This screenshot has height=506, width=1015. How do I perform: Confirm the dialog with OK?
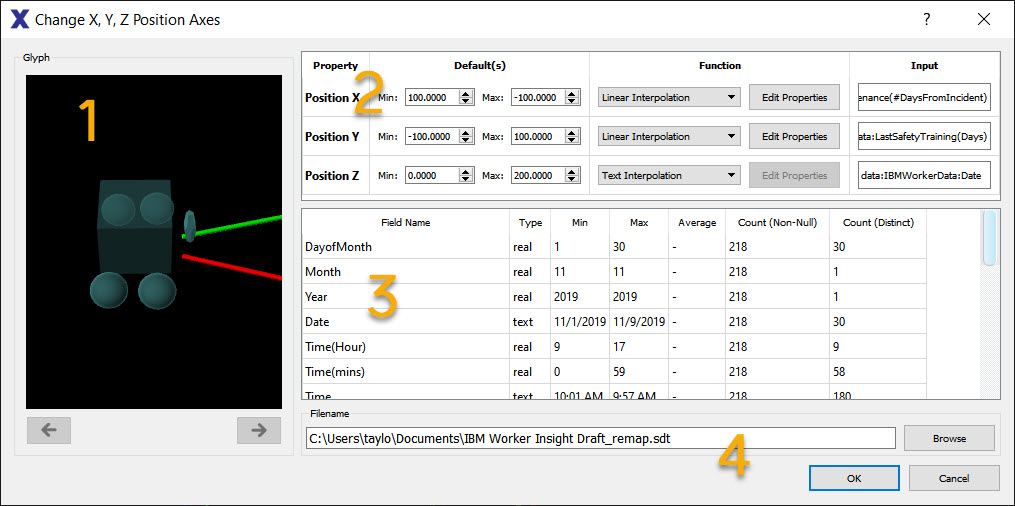coord(854,478)
